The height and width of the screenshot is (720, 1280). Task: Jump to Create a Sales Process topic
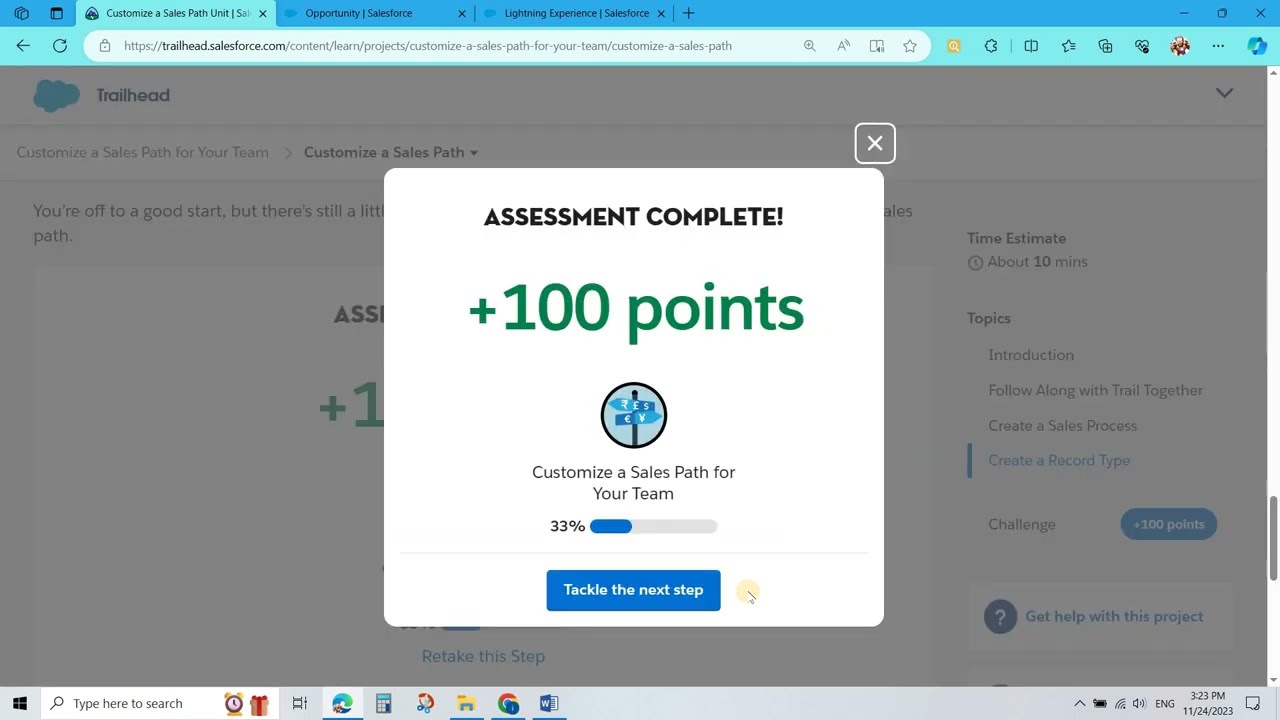tap(1062, 425)
